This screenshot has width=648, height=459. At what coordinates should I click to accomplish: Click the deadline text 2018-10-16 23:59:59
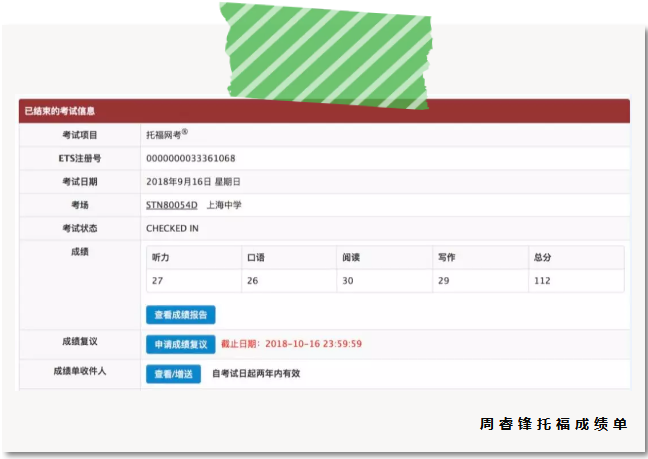point(313,344)
